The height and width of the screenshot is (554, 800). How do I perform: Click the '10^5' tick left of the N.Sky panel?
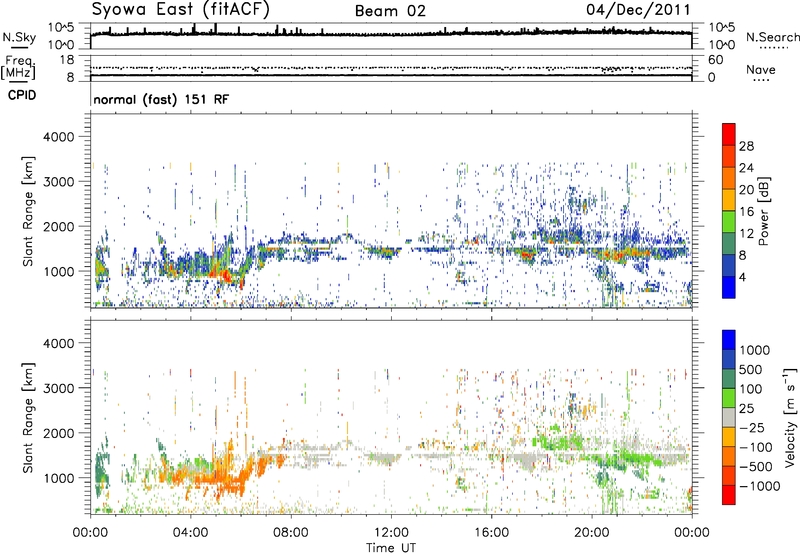point(61,28)
